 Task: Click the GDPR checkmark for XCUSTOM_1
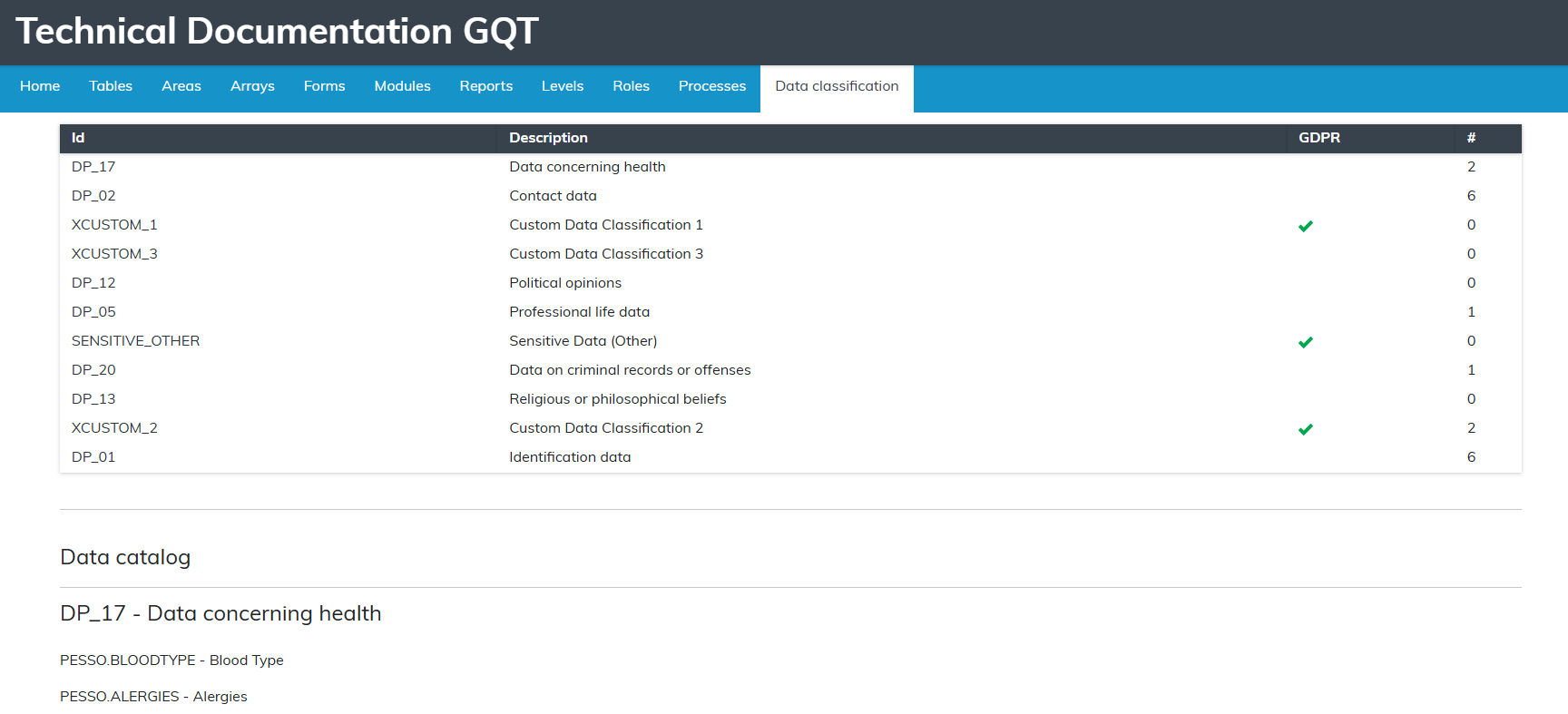pos(1306,226)
